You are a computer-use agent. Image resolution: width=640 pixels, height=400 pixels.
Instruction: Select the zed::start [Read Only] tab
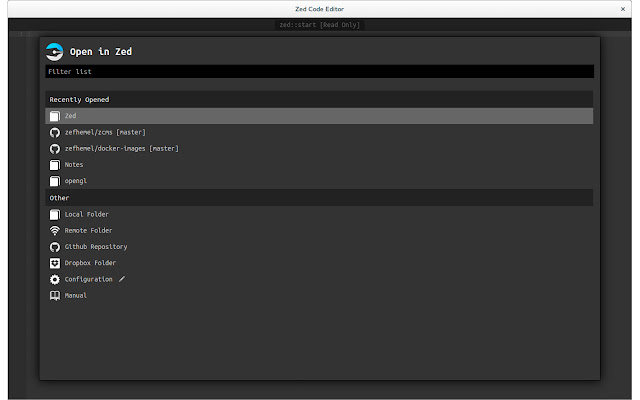coord(320,25)
